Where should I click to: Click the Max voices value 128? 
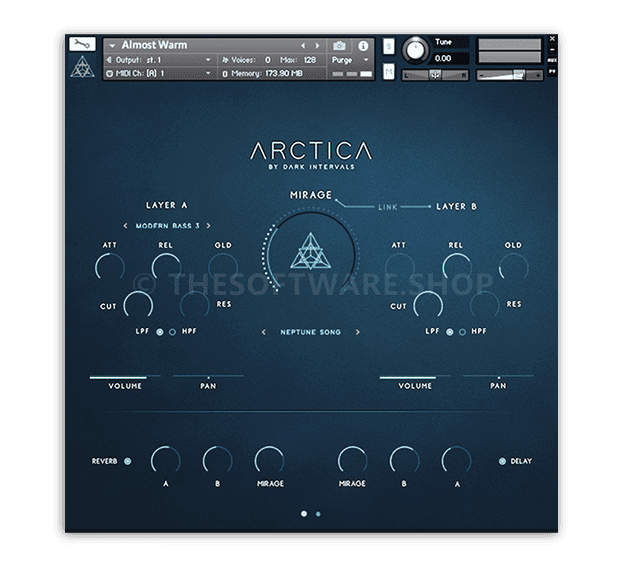tap(309, 60)
